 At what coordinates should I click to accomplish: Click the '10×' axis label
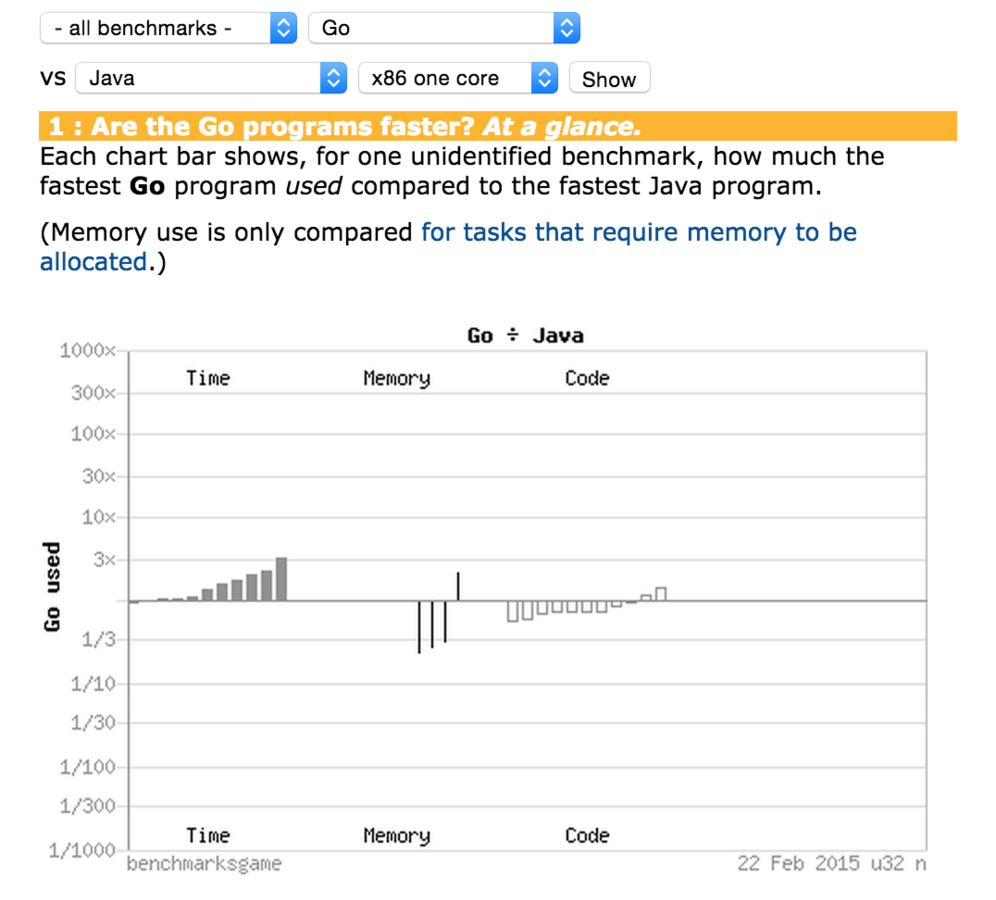[x=99, y=518]
